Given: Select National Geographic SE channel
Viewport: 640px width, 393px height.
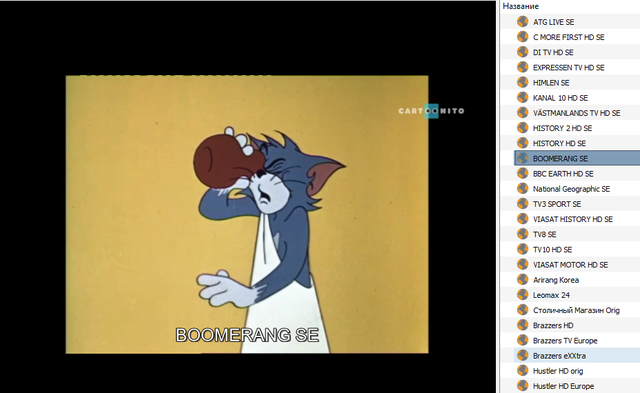Looking at the screenshot, I should [x=571, y=189].
